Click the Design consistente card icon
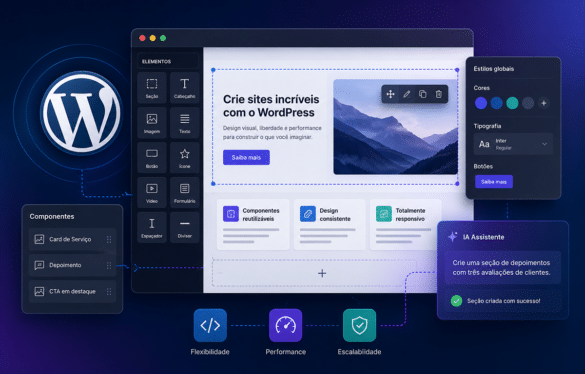Viewport: 585px width, 374px height. click(308, 214)
